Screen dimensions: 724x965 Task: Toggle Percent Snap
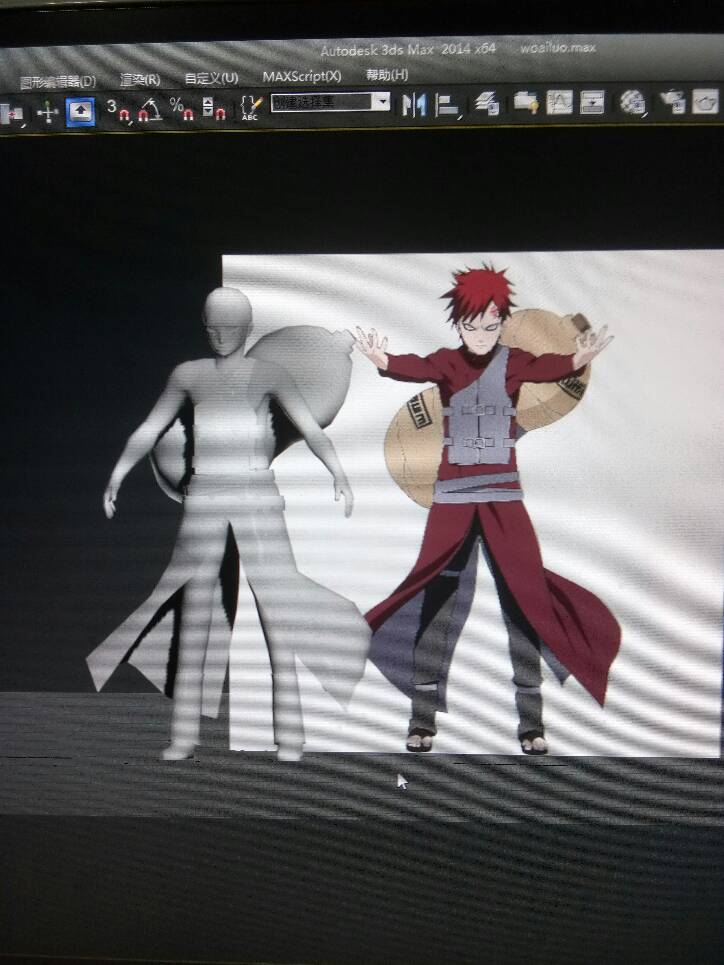(x=182, y=108)
